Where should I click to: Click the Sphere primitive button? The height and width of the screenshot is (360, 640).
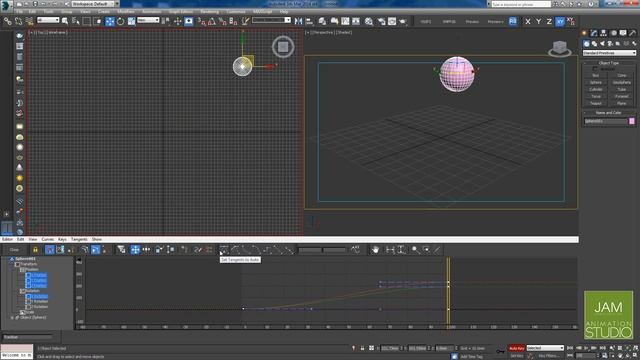pyautogui.click(x=596, y=82)
